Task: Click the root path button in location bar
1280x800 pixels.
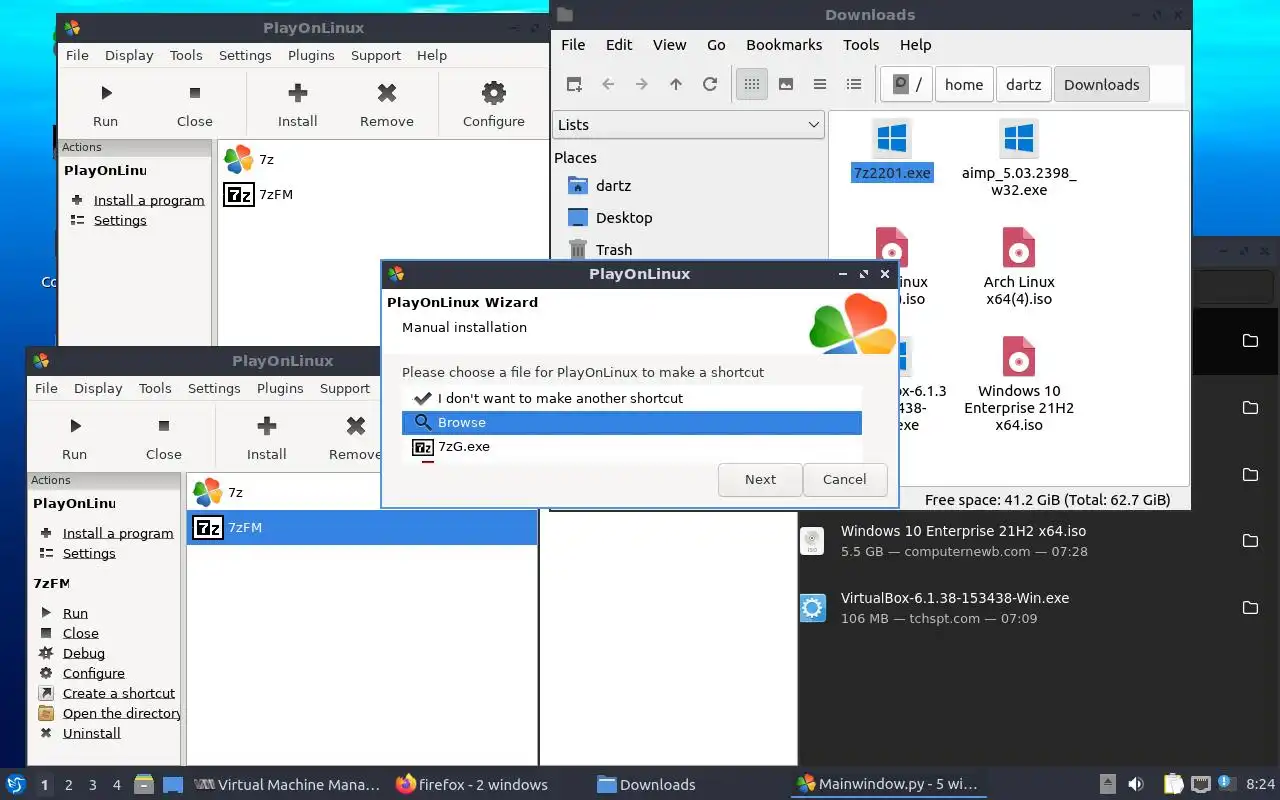Action: 907,85
